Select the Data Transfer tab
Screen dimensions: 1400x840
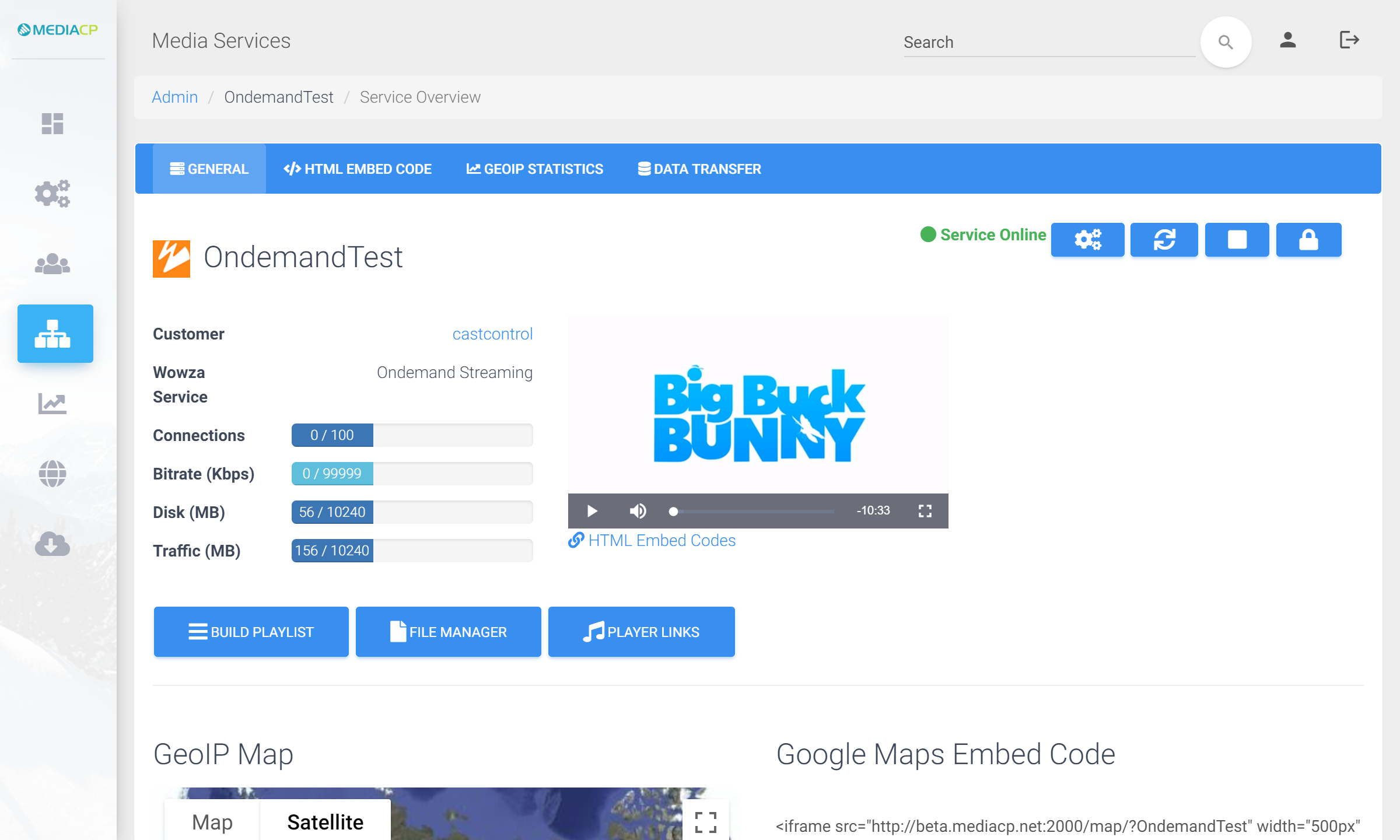click(699, 169)
